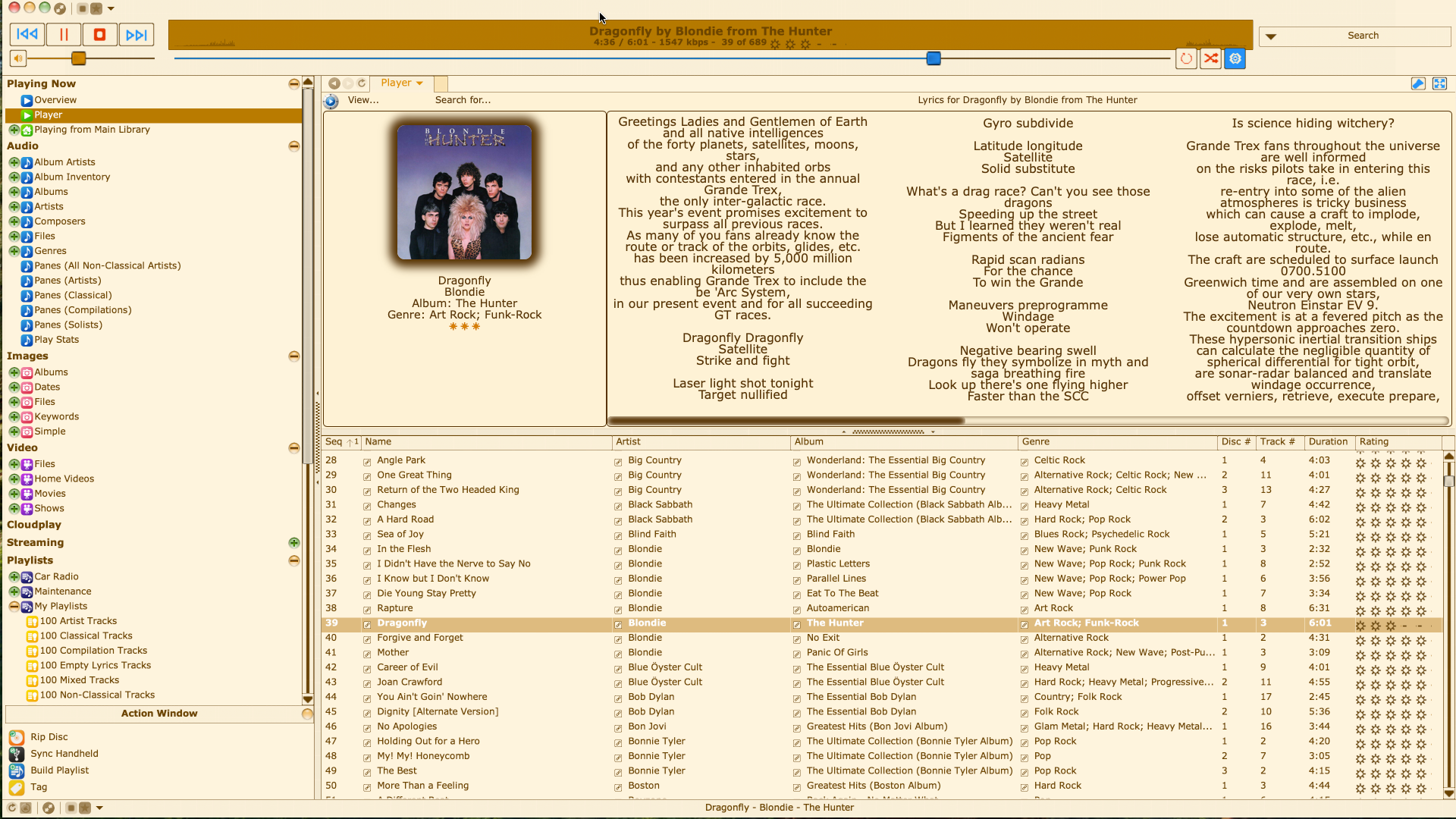Open the Sync Handheld action
The width and height of the screenshot is (1456, 819).
click(64, 754)
